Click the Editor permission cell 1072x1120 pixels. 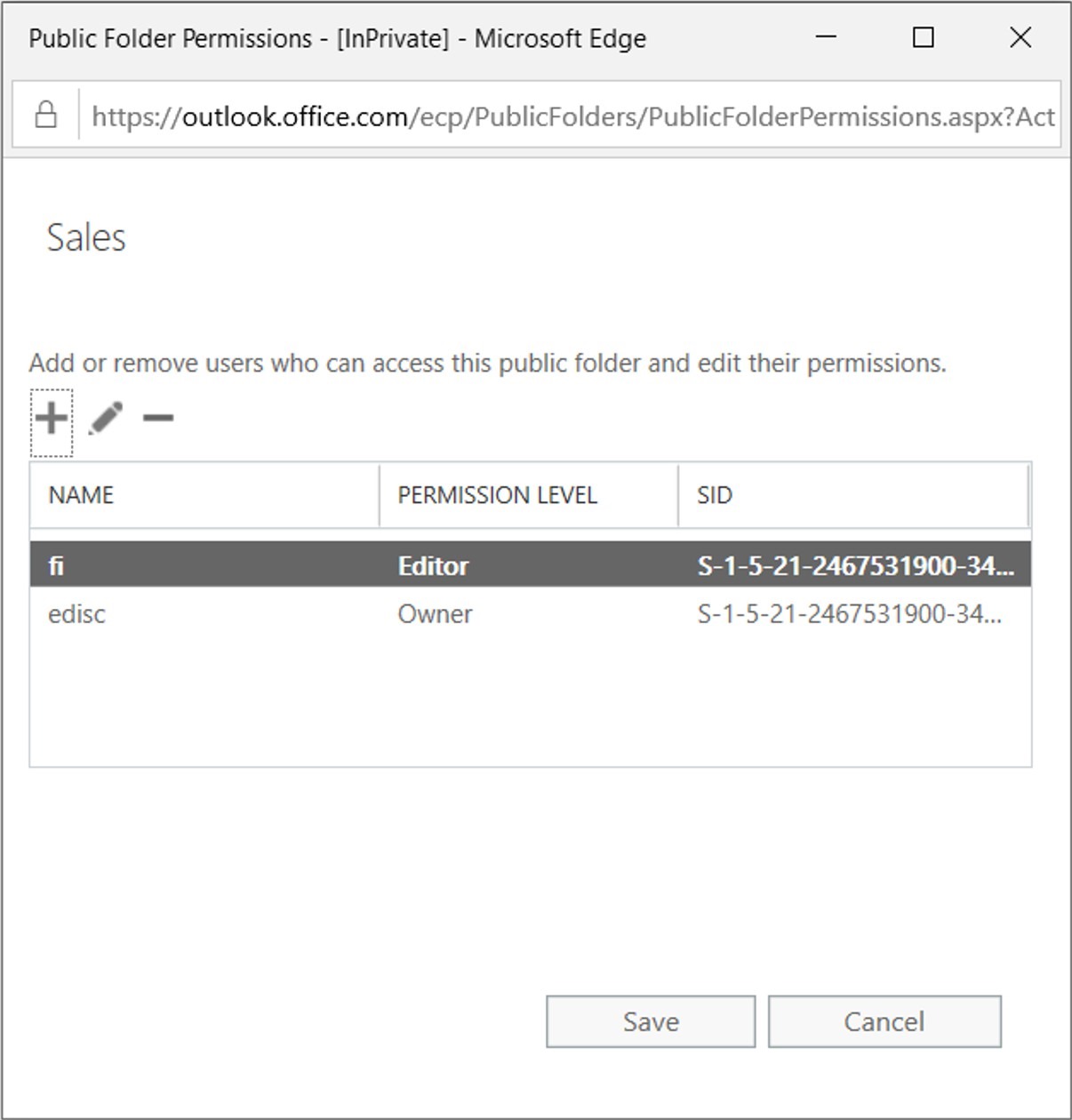click(433, 566)
